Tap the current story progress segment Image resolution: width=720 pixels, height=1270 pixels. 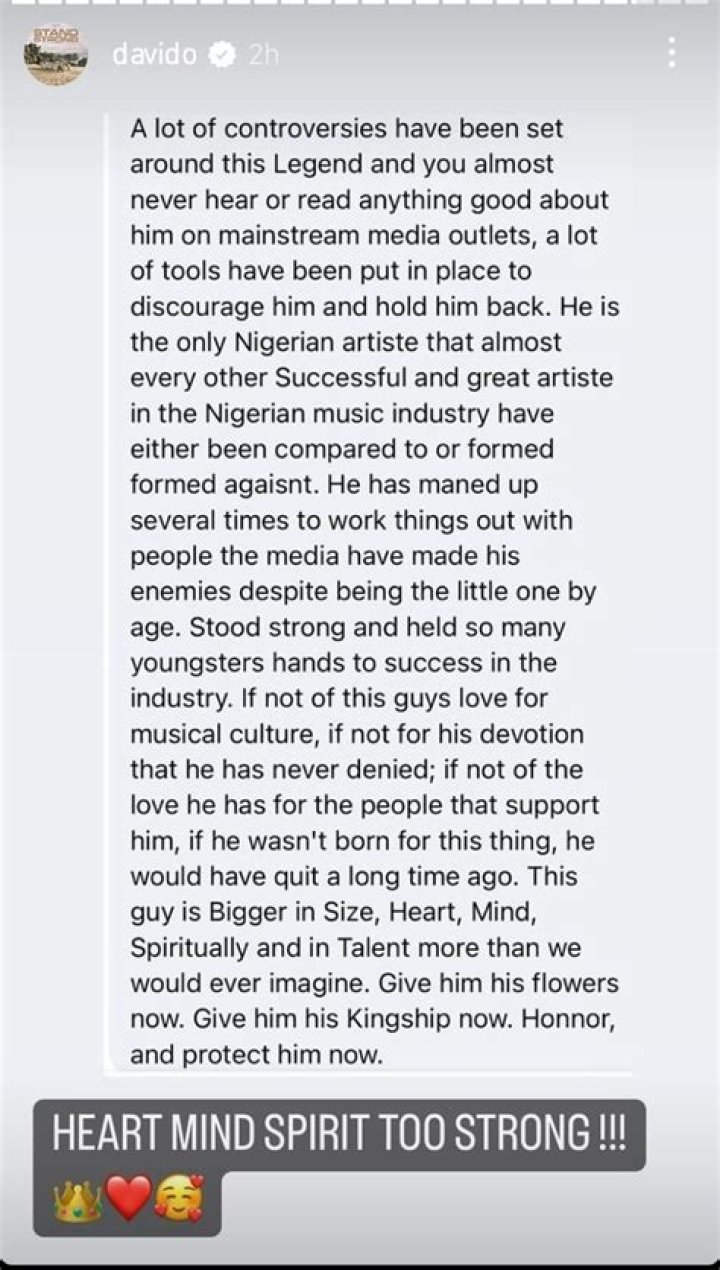[x=360, y=8]
